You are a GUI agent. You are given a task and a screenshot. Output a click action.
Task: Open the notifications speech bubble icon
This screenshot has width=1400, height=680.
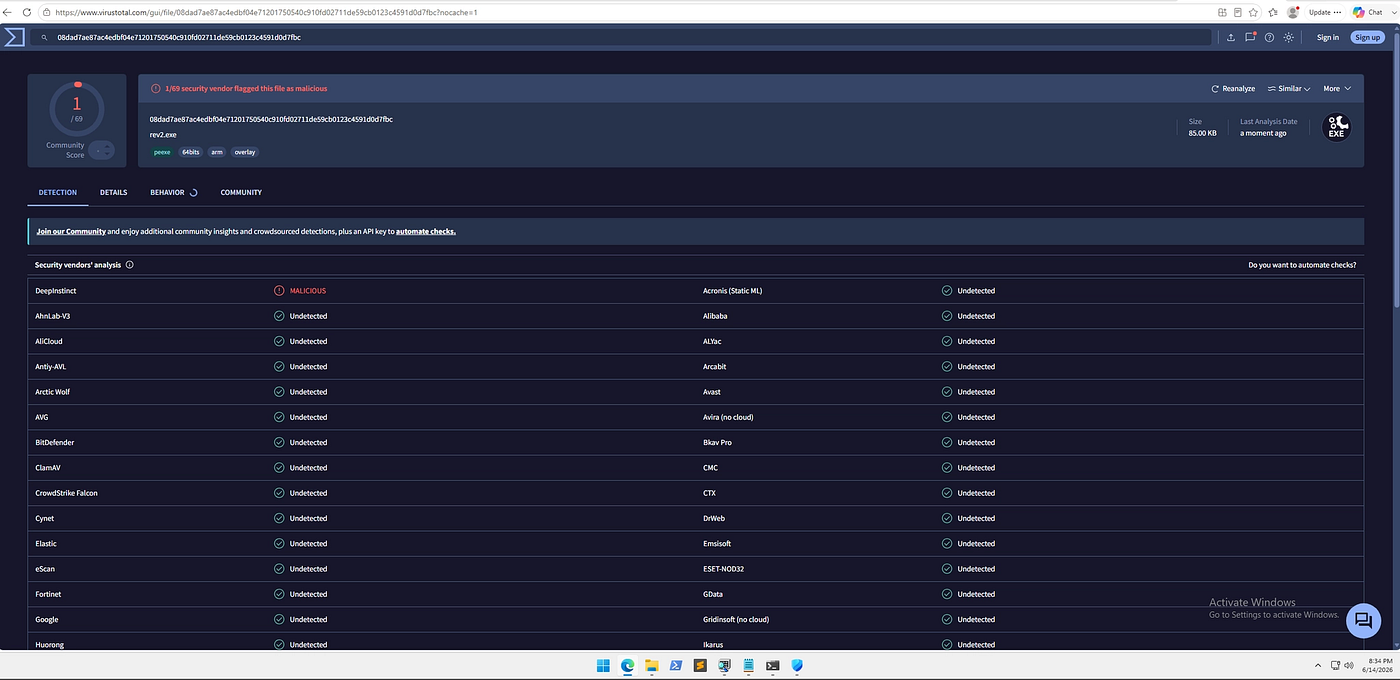[x=1250, y=37]
